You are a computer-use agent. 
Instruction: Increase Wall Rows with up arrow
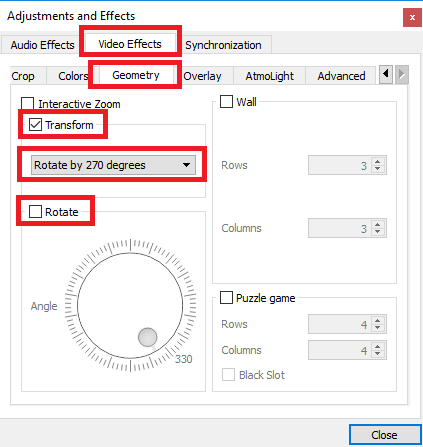378,162
